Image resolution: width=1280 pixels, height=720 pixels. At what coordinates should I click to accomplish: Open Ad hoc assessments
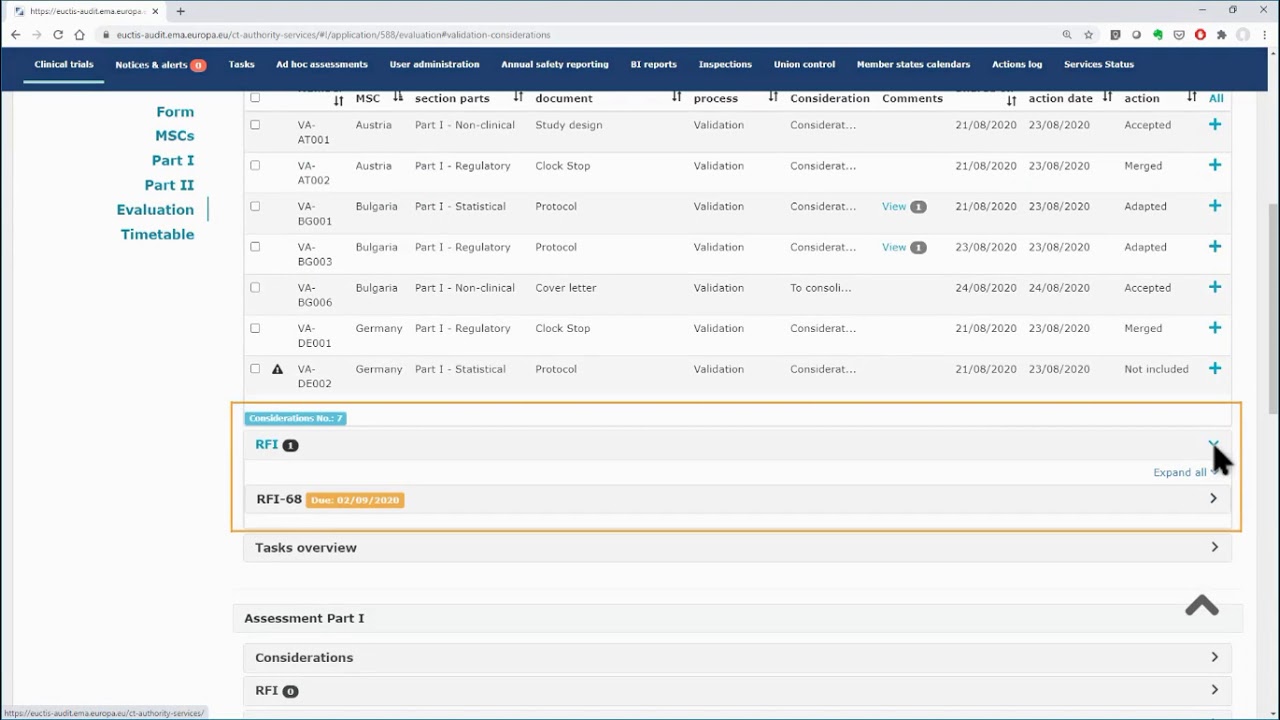pyautogui.click(x=322, y=64)
